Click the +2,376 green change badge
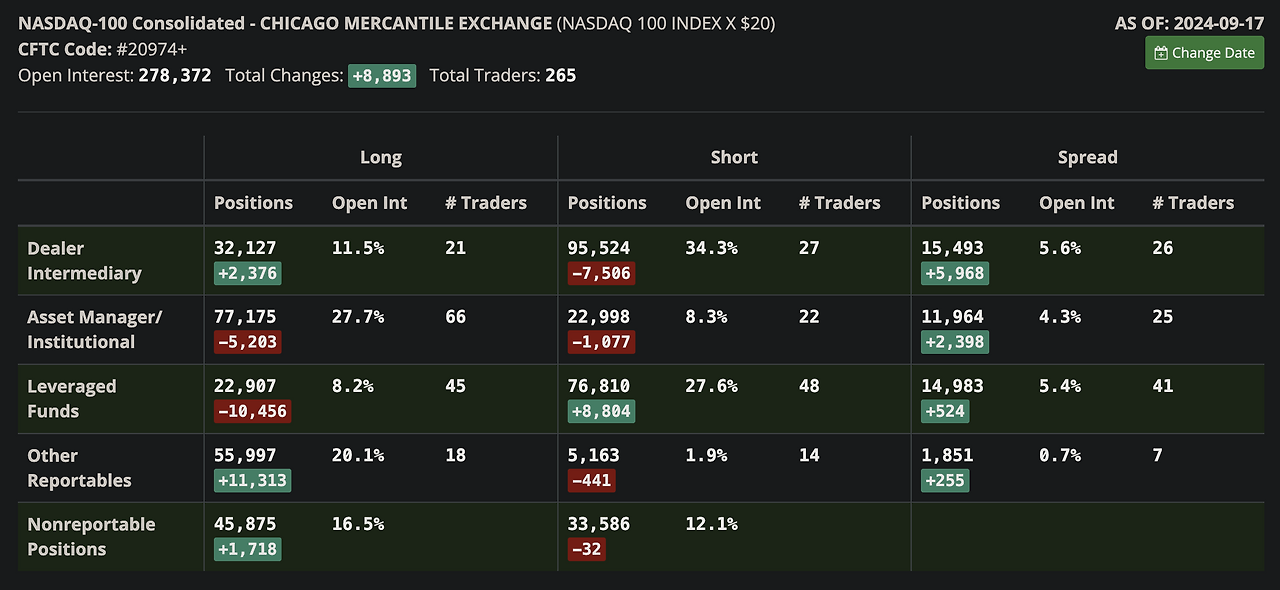Viewport: 1280px width, 590px height. coord(247,273)
